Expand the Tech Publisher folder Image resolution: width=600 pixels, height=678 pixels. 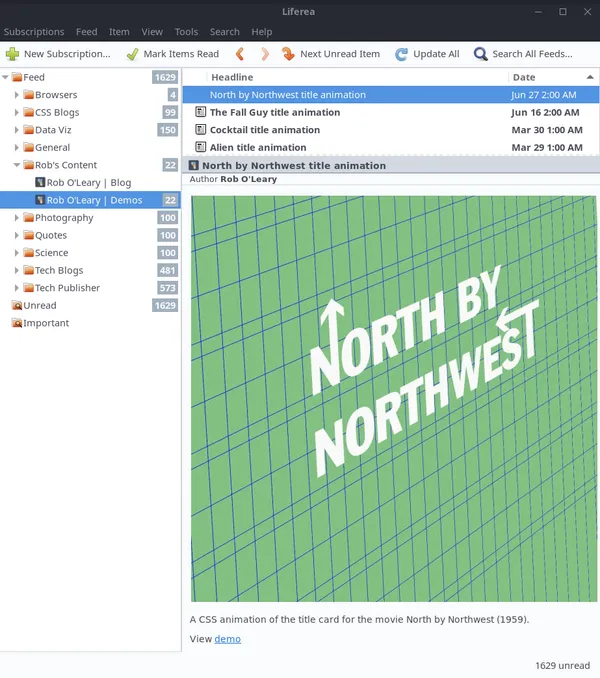pyautogui.click(x=16, y=288)
